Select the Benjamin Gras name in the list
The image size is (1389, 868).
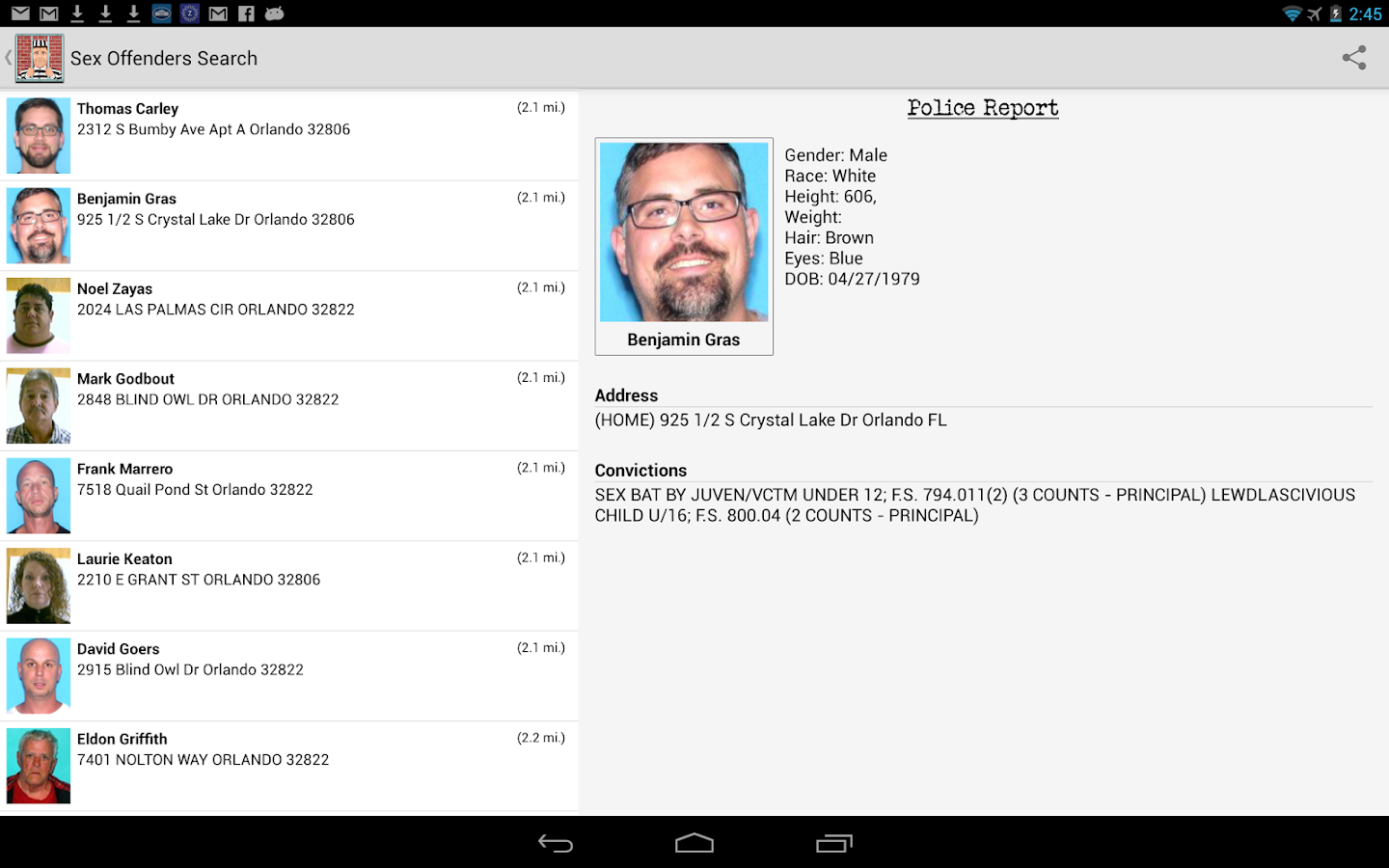point(126,199)
